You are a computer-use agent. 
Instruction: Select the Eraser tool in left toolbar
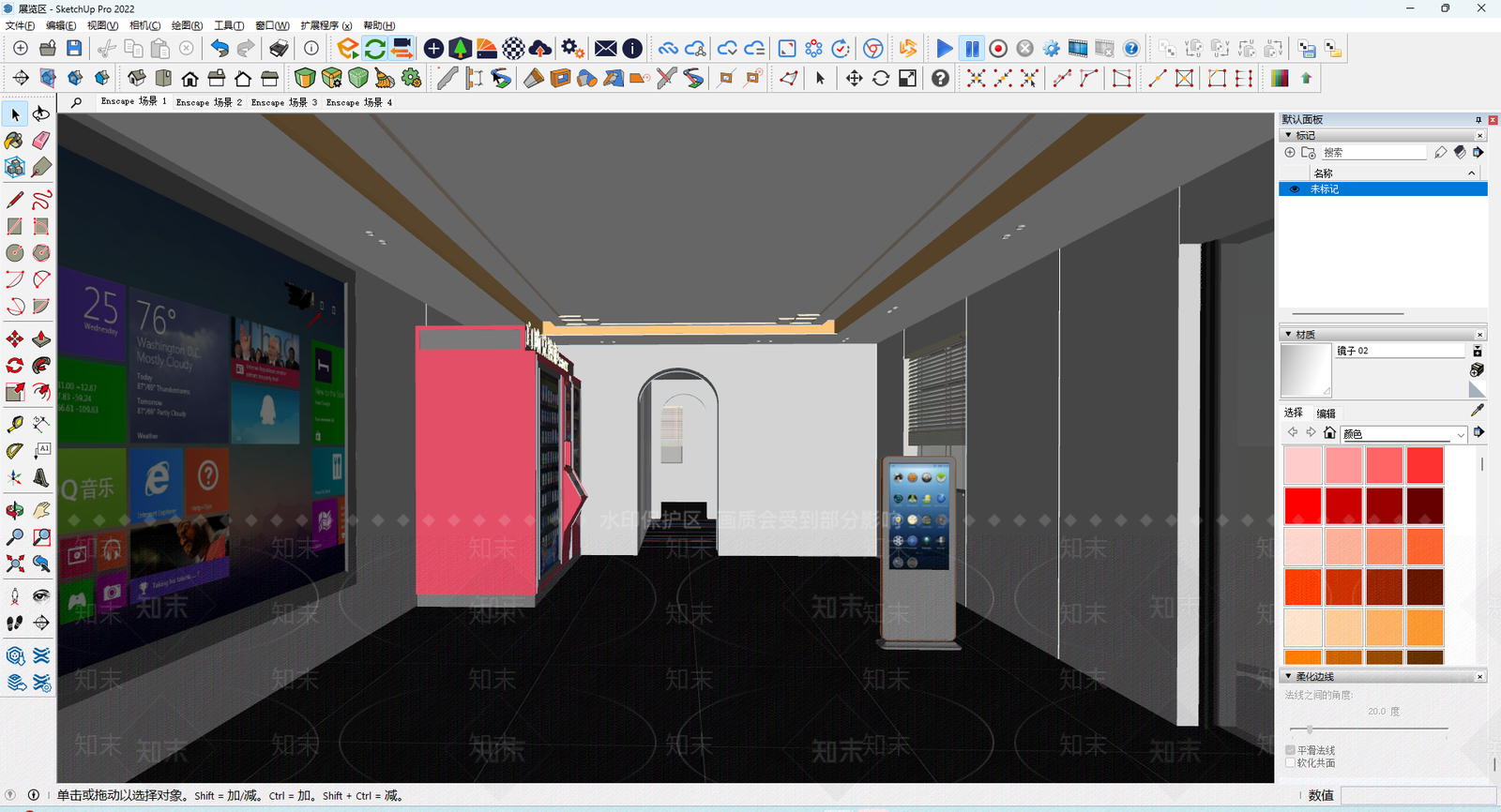click(41, 141)
